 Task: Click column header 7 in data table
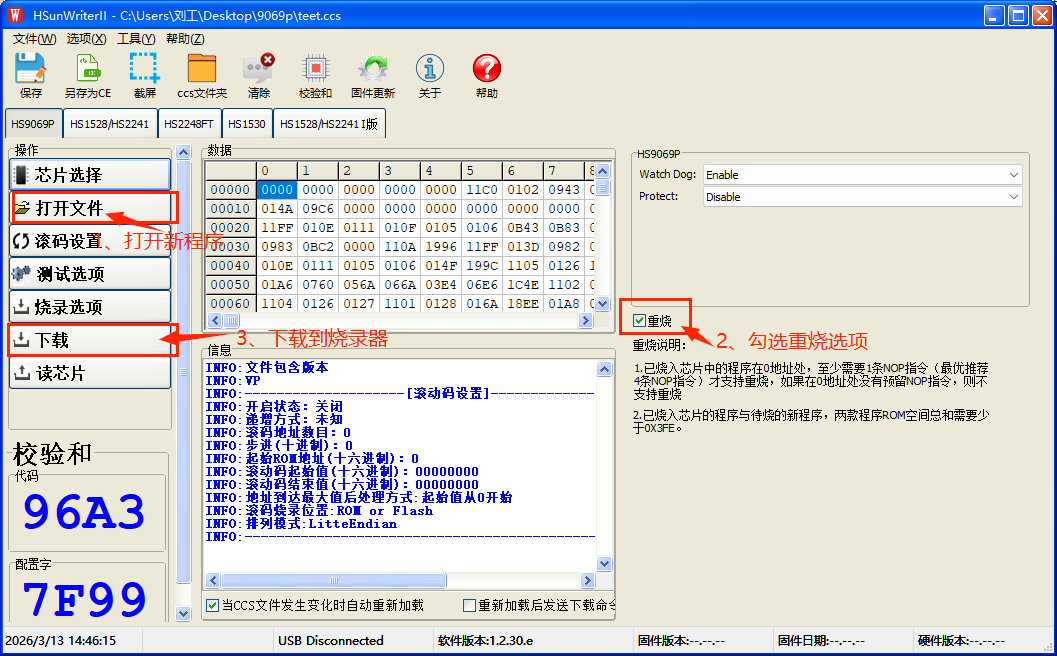coord(564,171)
